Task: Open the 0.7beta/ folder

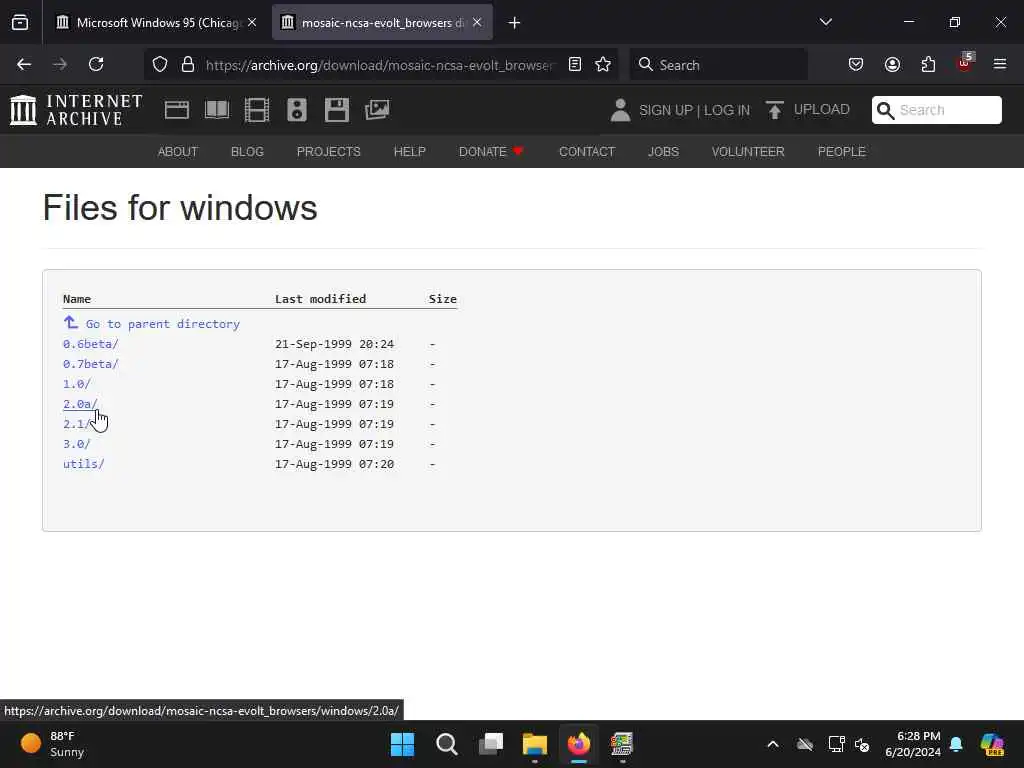Action: click(91, 364)
